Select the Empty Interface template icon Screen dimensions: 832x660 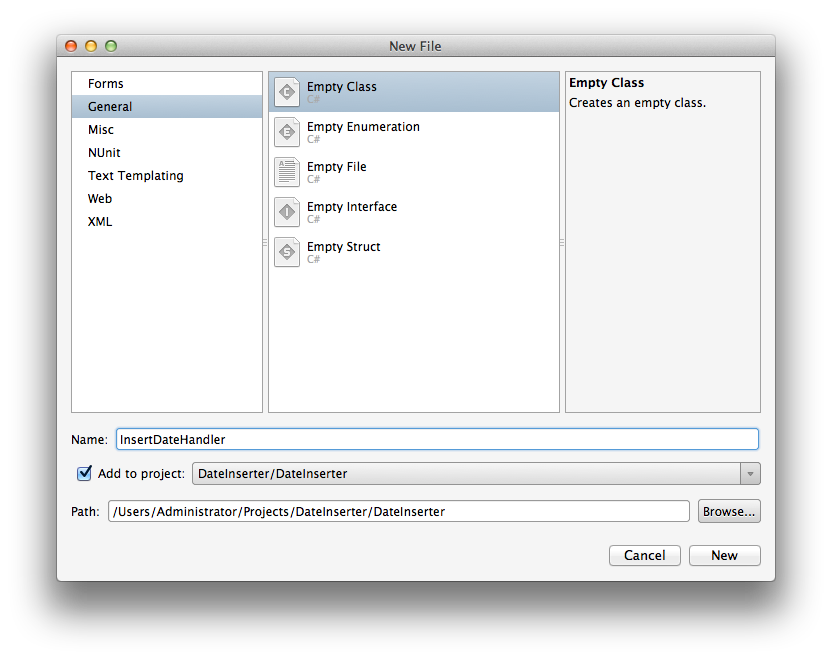point(287,211)
